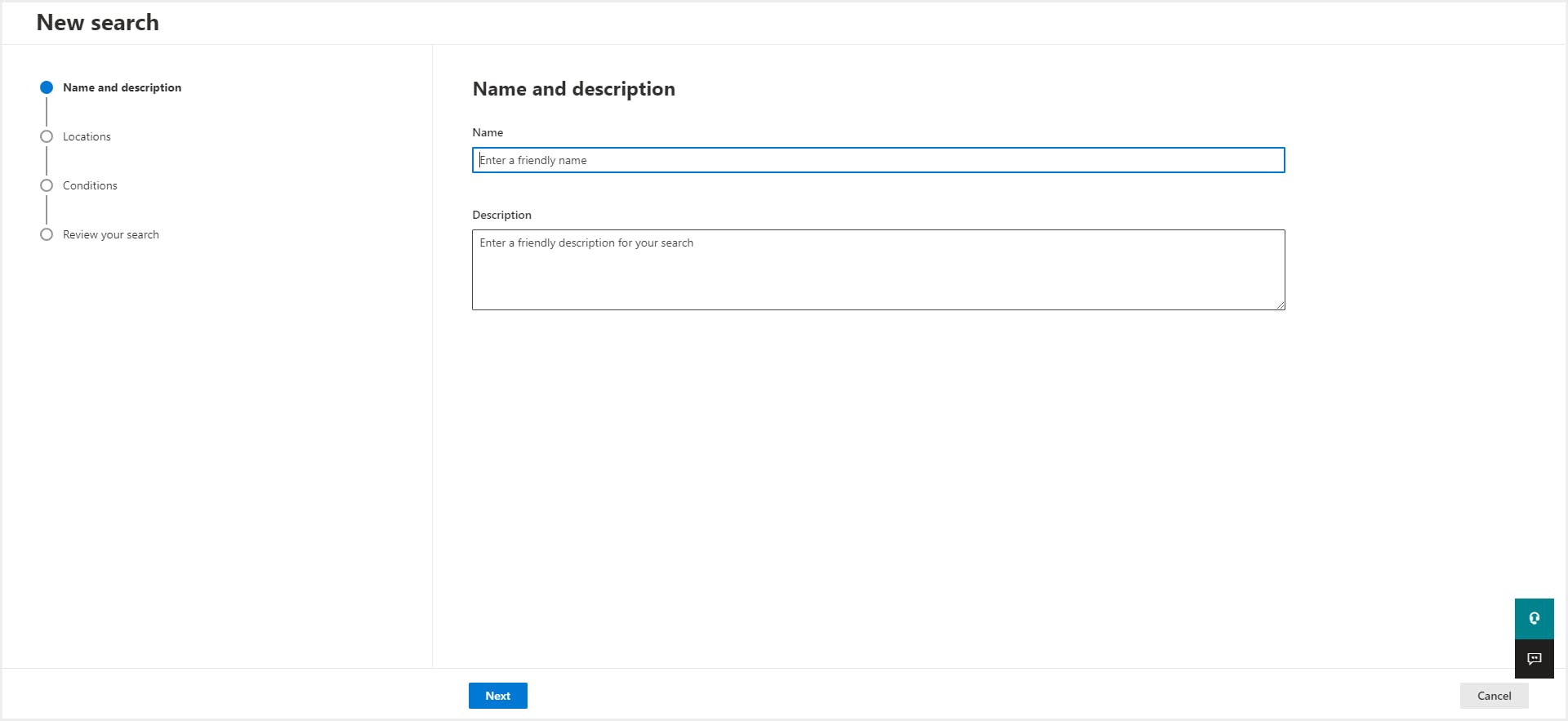The width and height of the screenshot is (1568, 721).
Task: Go to the Conditions step label
Action: [x=90, y=185]
